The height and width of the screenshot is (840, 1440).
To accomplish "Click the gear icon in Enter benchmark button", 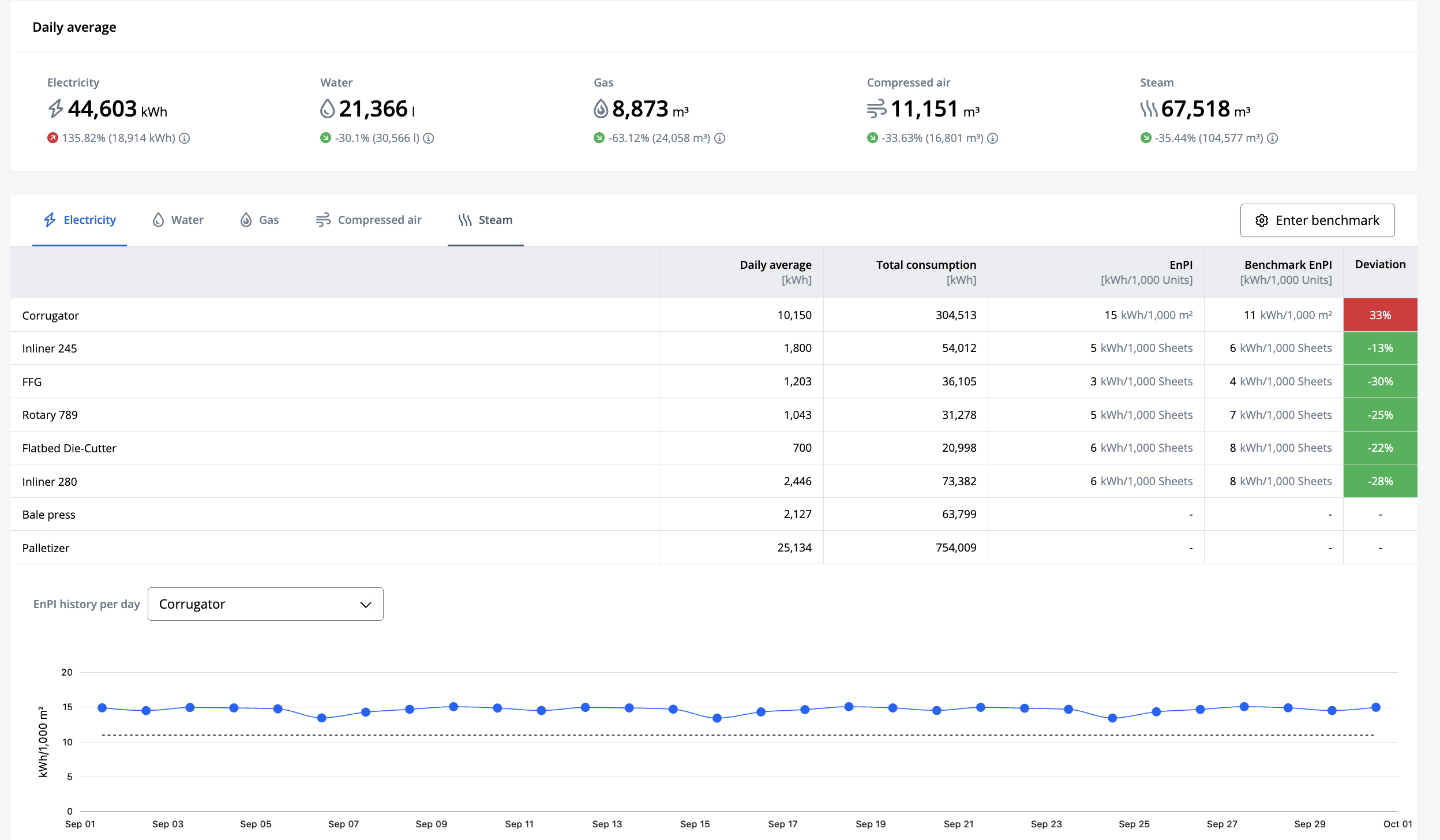I will point(1262,221).
